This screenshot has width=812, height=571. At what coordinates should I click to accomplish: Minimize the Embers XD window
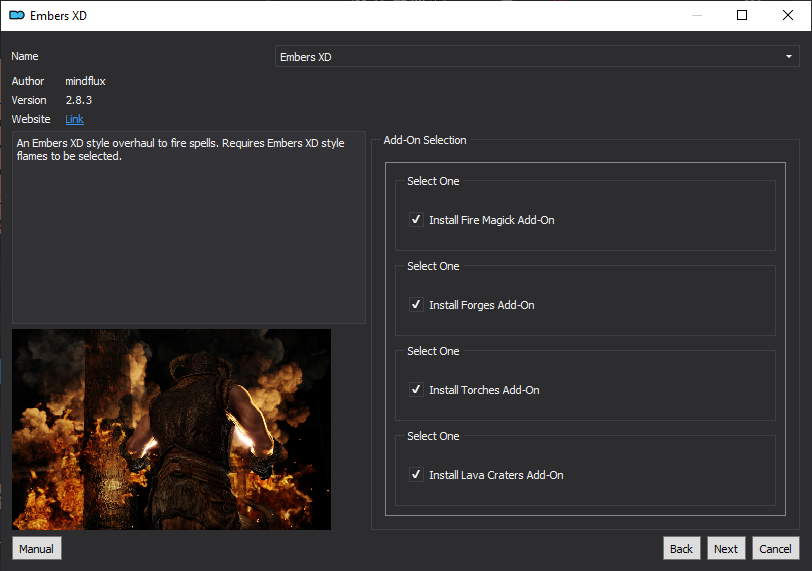[697, 16]
